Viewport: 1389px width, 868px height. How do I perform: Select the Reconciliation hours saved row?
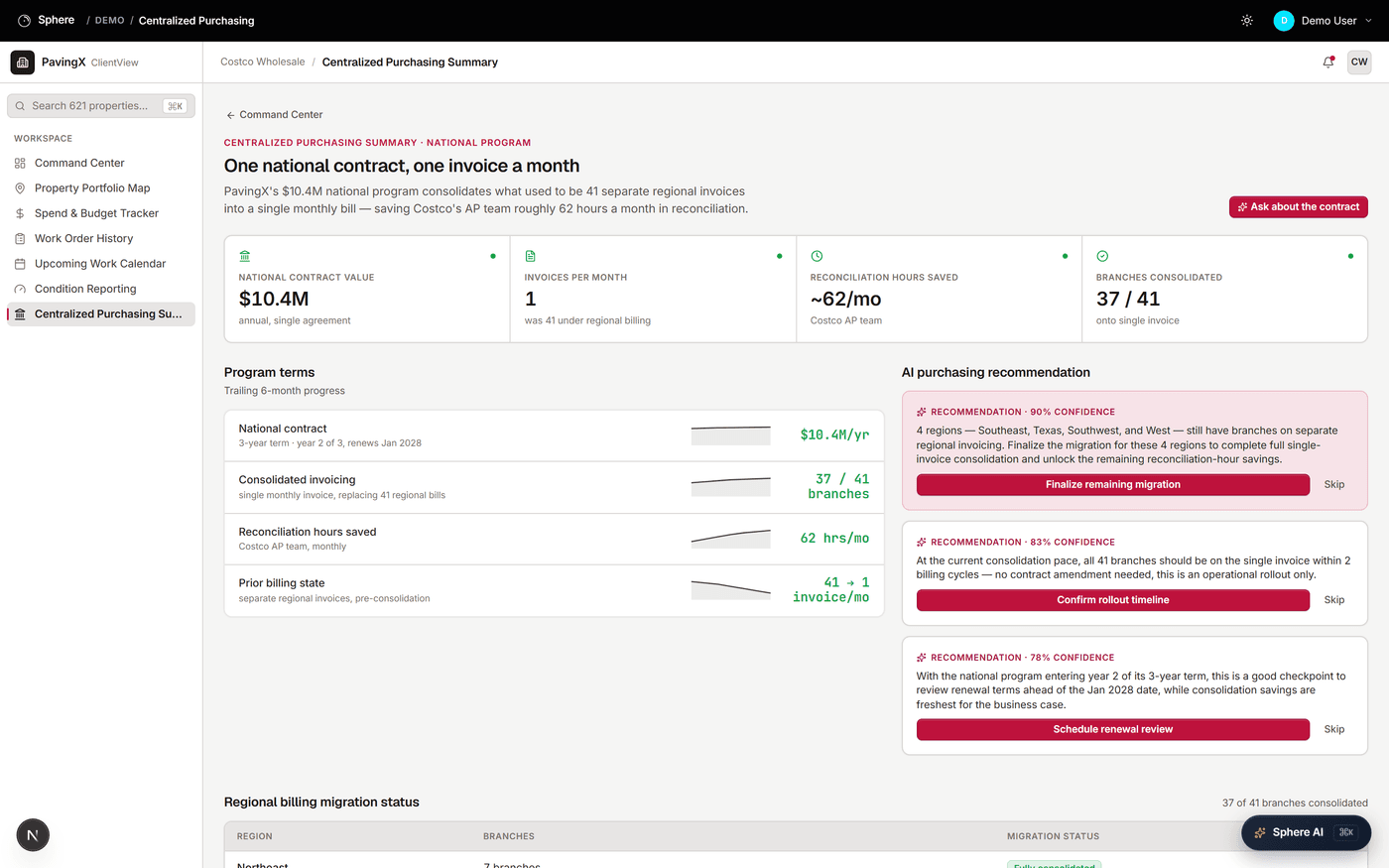pyautogui.click(x=554, y=539)
